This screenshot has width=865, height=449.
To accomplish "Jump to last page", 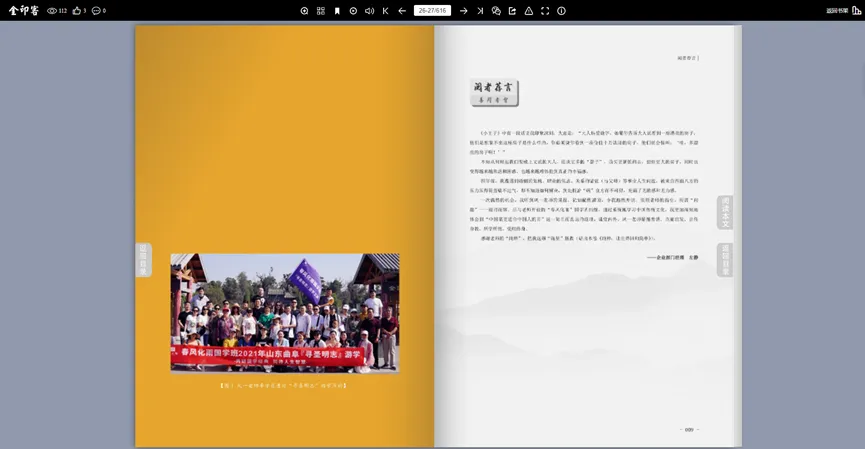I will tap(480, 10).
